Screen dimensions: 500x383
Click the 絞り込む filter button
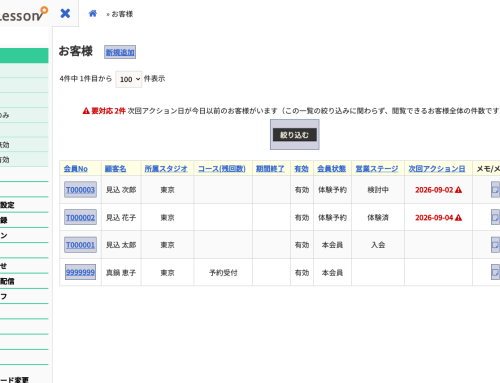click(x=295, y=135)
